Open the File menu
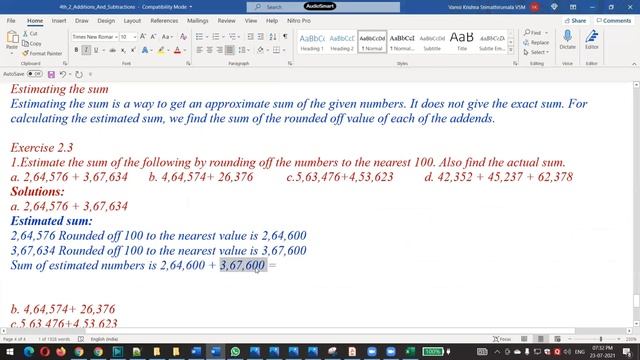Screen dimensions: 640x360 pos(11,20)
